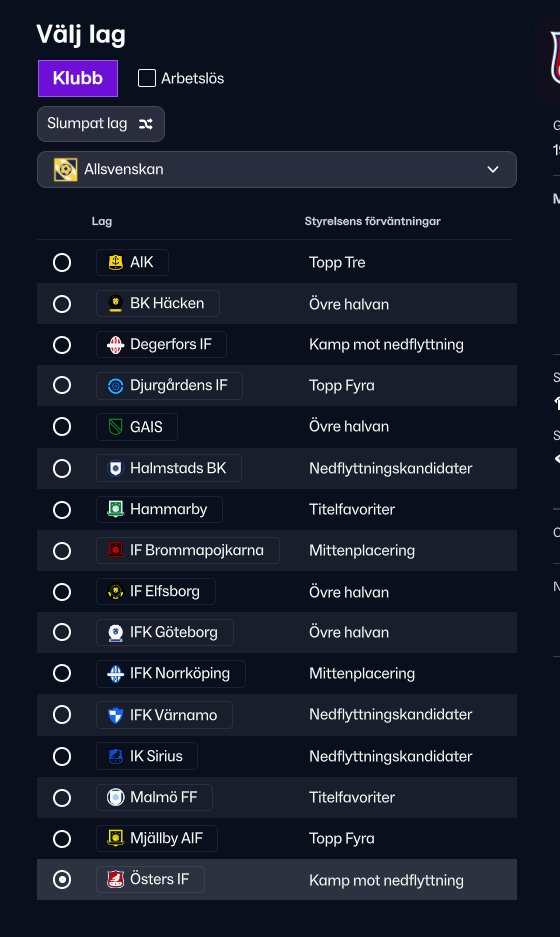Click the Östers IF club crest icon

pyautogui.click(x=115, y=879)
